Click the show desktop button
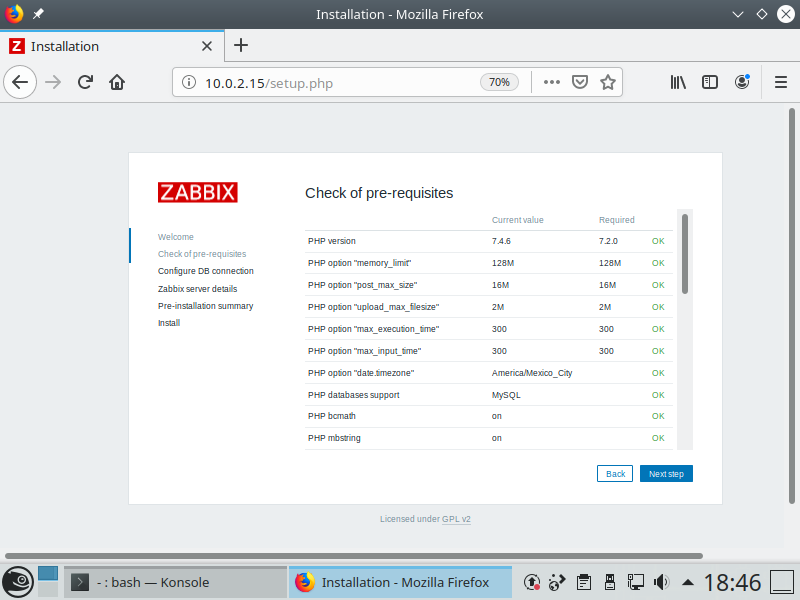This screenshot has height=600, width=800. point(781,582)
